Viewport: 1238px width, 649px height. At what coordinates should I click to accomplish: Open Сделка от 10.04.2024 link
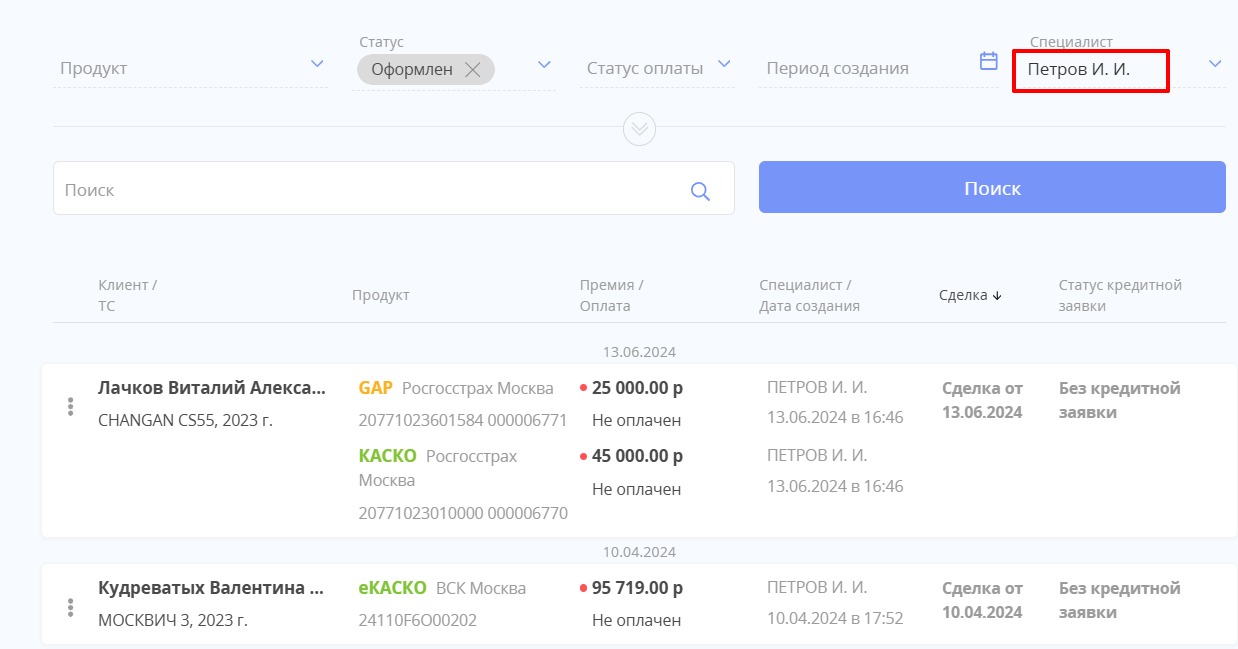(982, 600)
